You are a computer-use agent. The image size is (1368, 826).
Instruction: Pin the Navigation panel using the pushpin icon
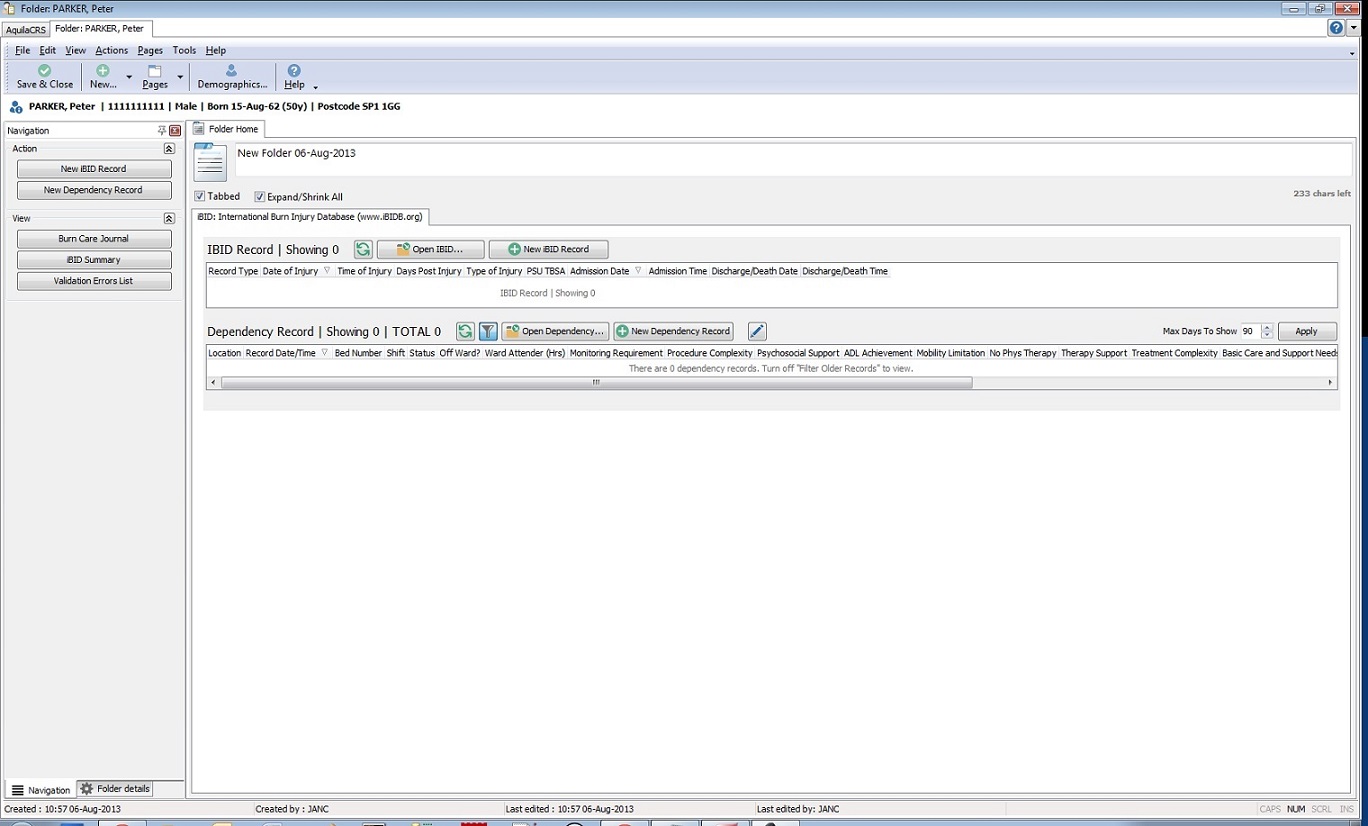(162, 131)
